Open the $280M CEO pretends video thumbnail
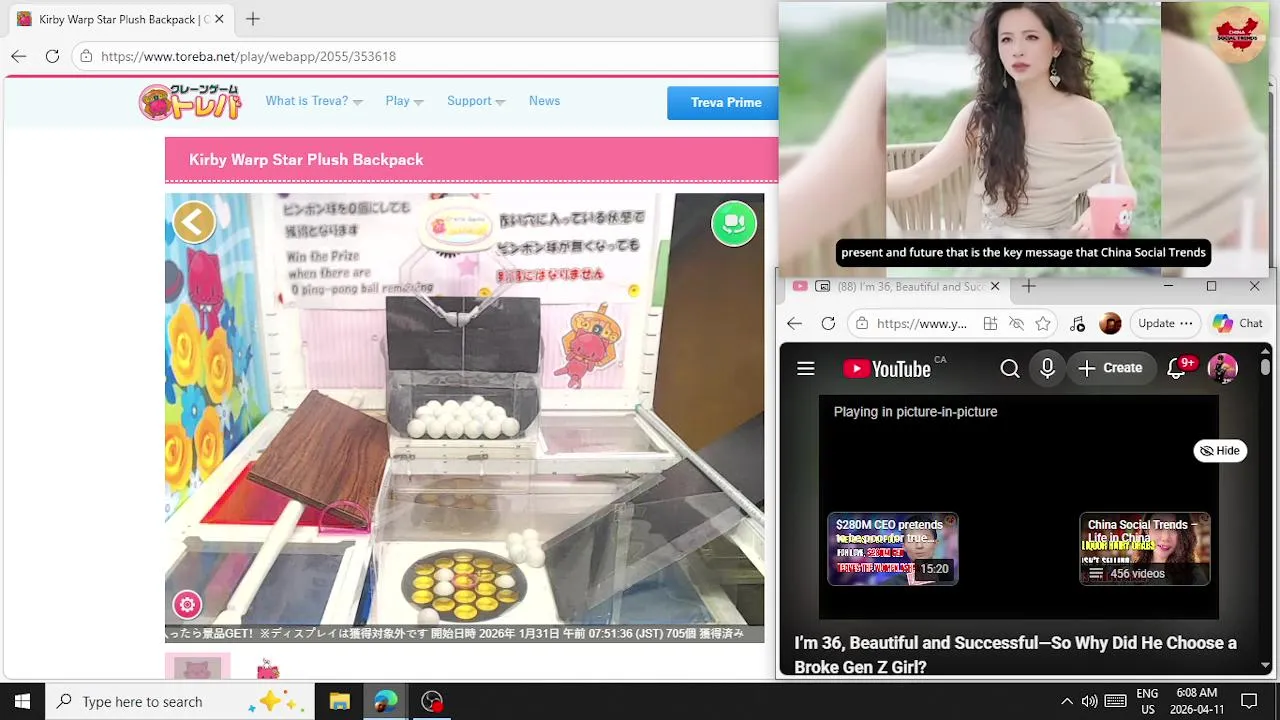 (x=893, y=549)
